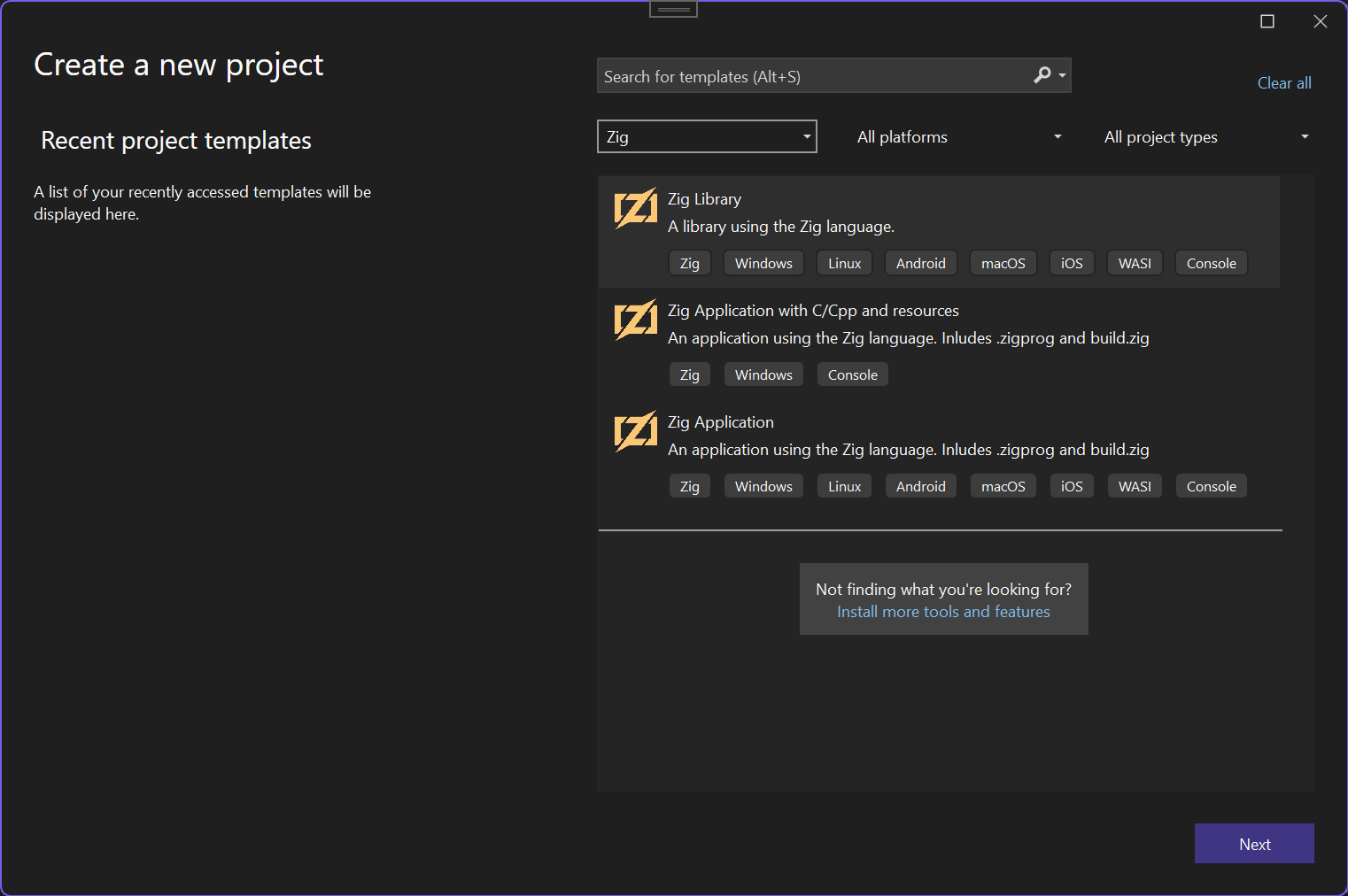Click the Console tag under C/Cpp template
1348x896 pixels.
pos(852,375)
